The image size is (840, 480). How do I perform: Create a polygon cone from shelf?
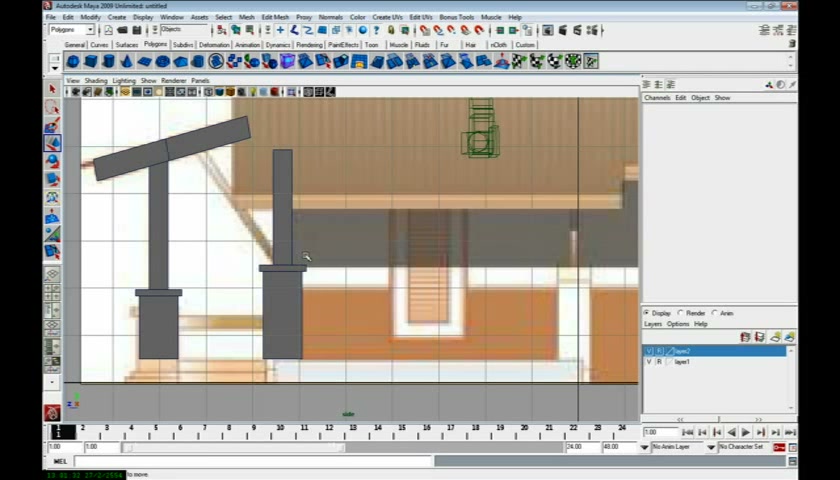(126, 62)
